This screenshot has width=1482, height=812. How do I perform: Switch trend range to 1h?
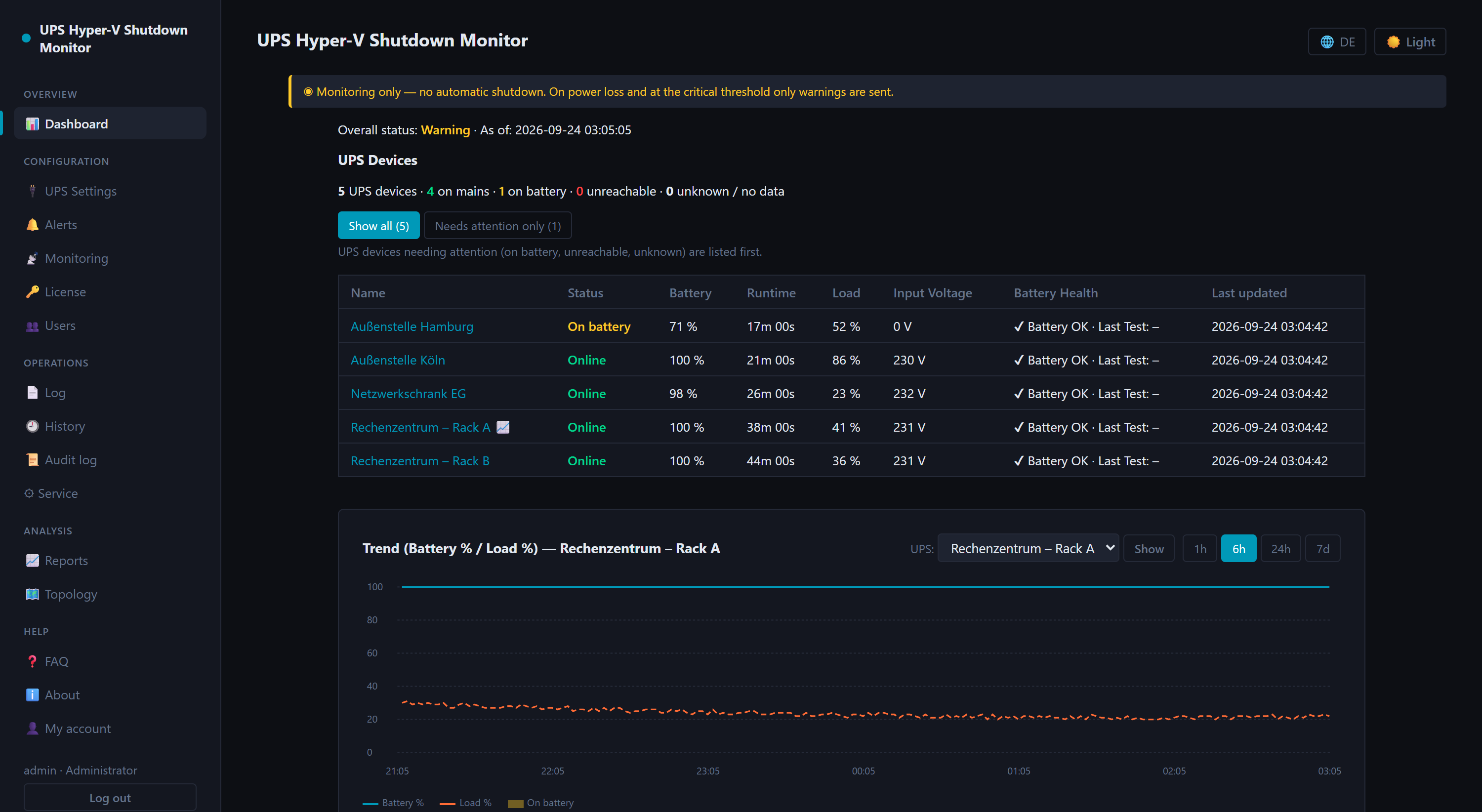[x=1199, y=549]
